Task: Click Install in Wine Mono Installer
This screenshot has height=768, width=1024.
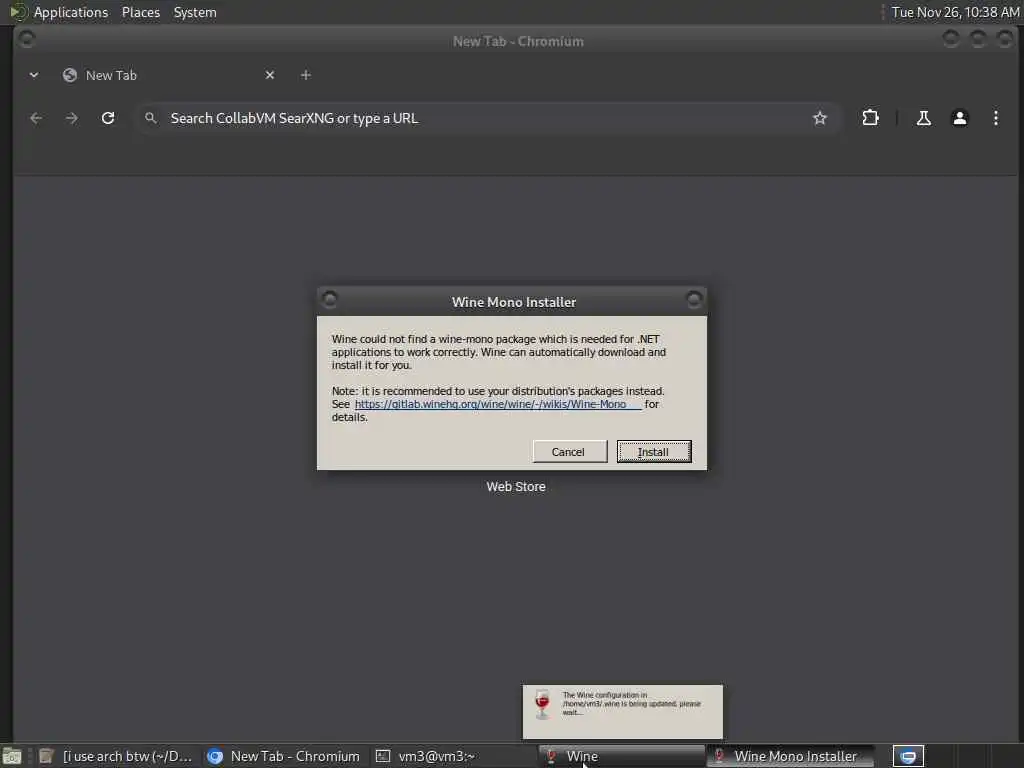Action: pos(654,451)
